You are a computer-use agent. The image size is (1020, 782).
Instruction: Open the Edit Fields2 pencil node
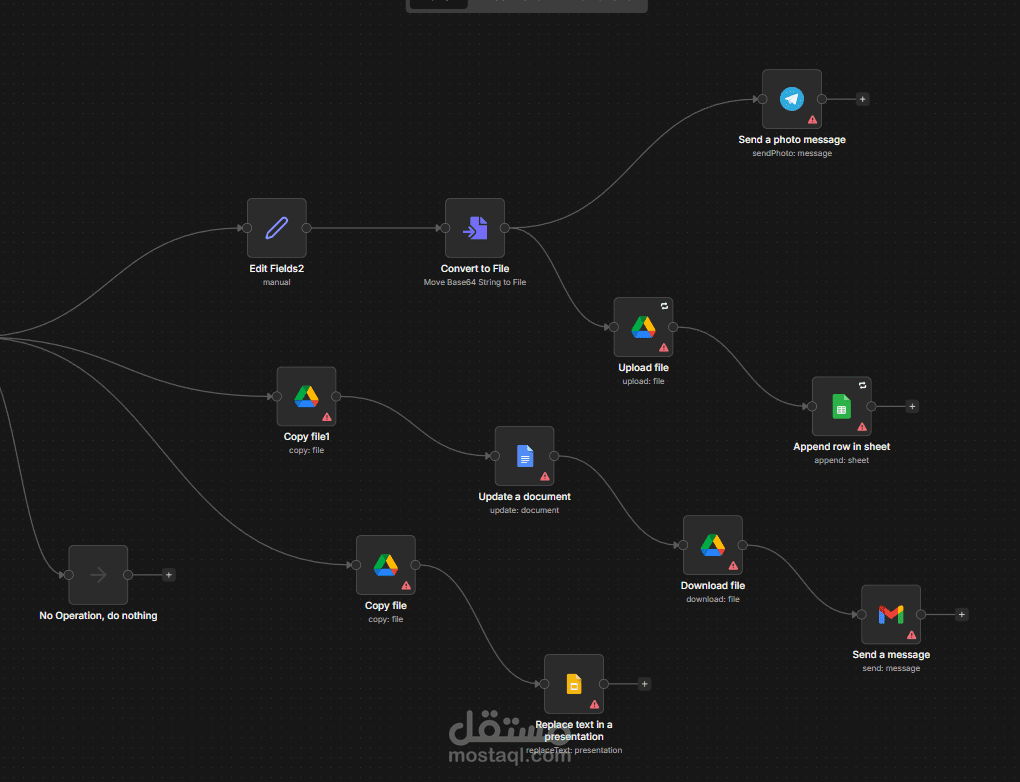tap(276, 228)
